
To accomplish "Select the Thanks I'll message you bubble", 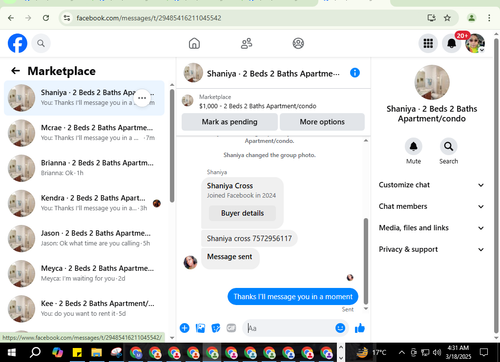I will (x=293, y=297).
